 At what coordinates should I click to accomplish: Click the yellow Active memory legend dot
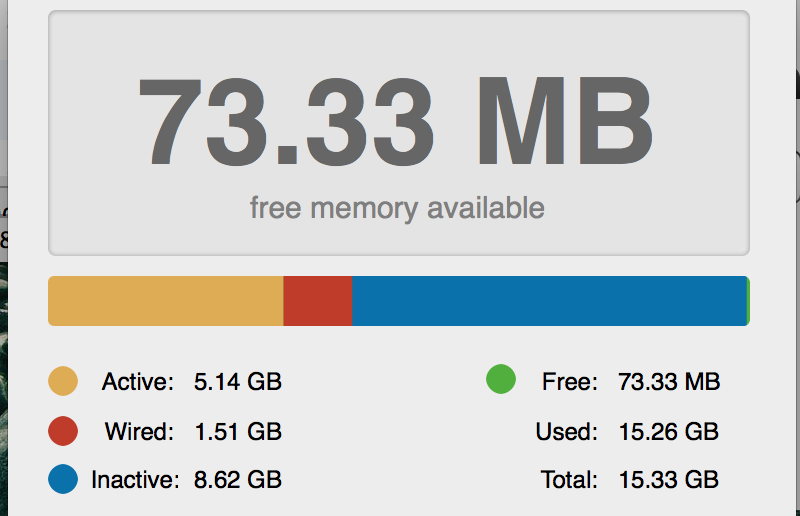coord(63,381)
